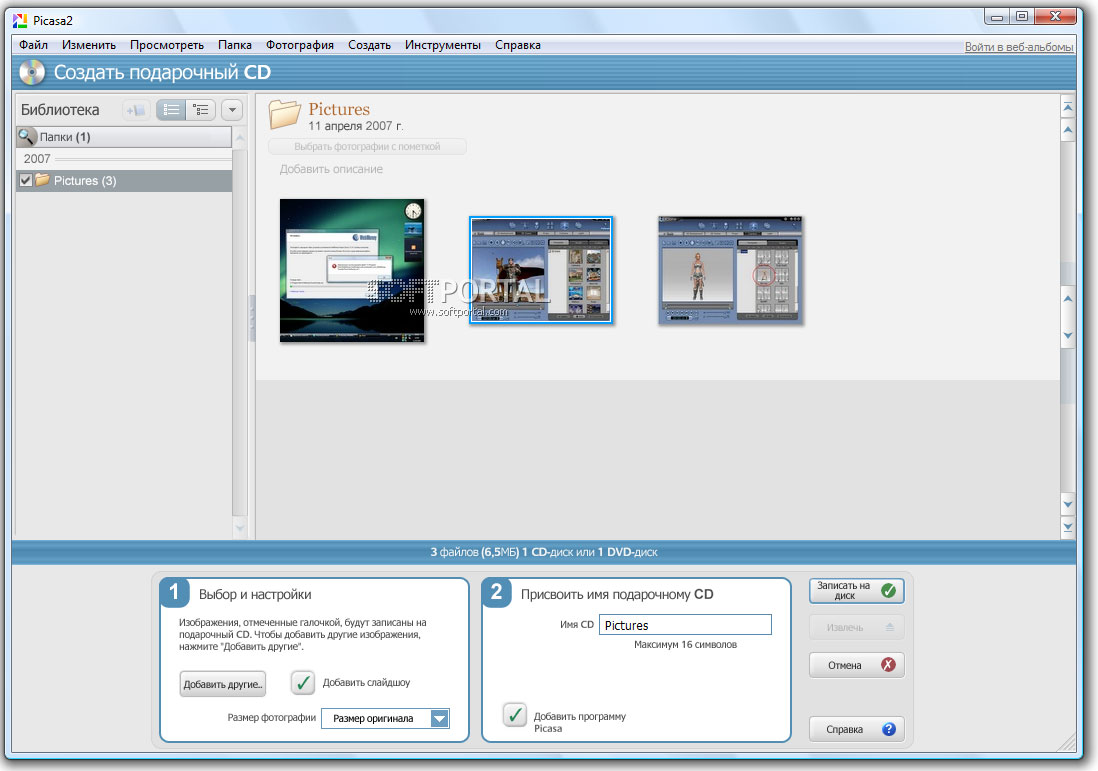Click the photo area scroll slider handle
Image resolution: width=1098 pixels, height=771 pixels.
1068,317
